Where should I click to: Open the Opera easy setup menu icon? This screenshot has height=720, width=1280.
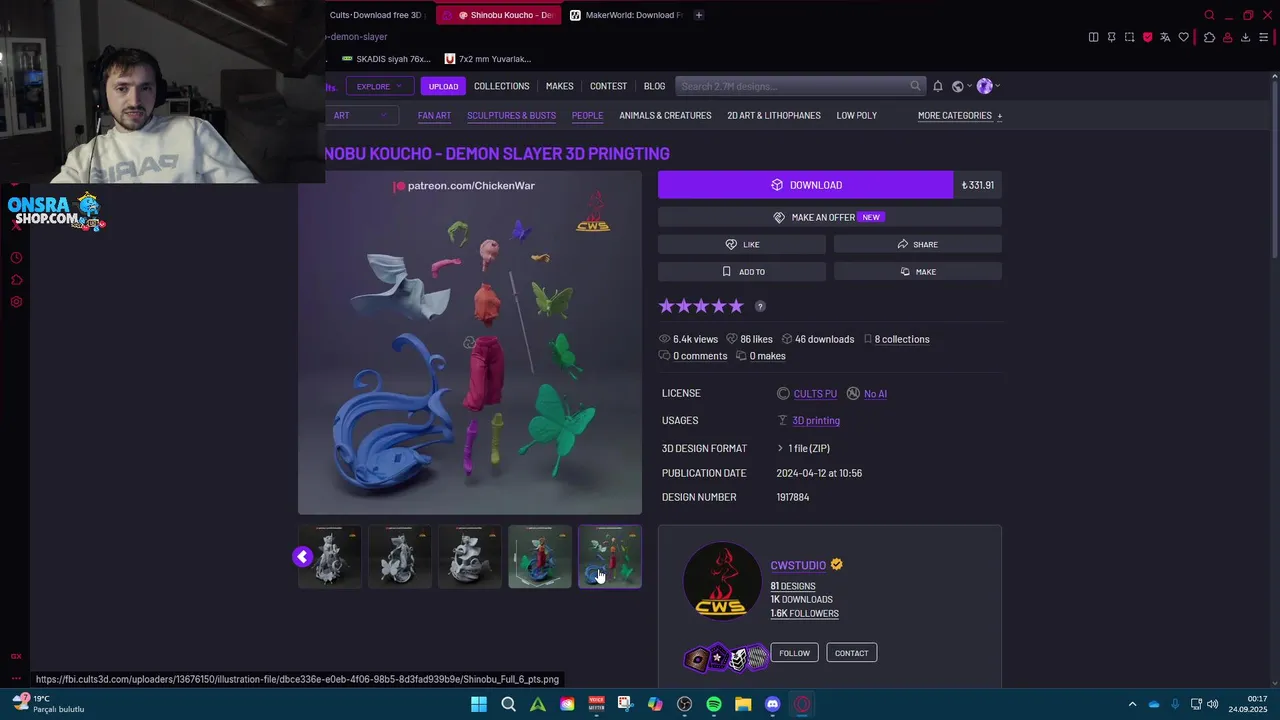pyautogui.click(x=1263, y=37)
